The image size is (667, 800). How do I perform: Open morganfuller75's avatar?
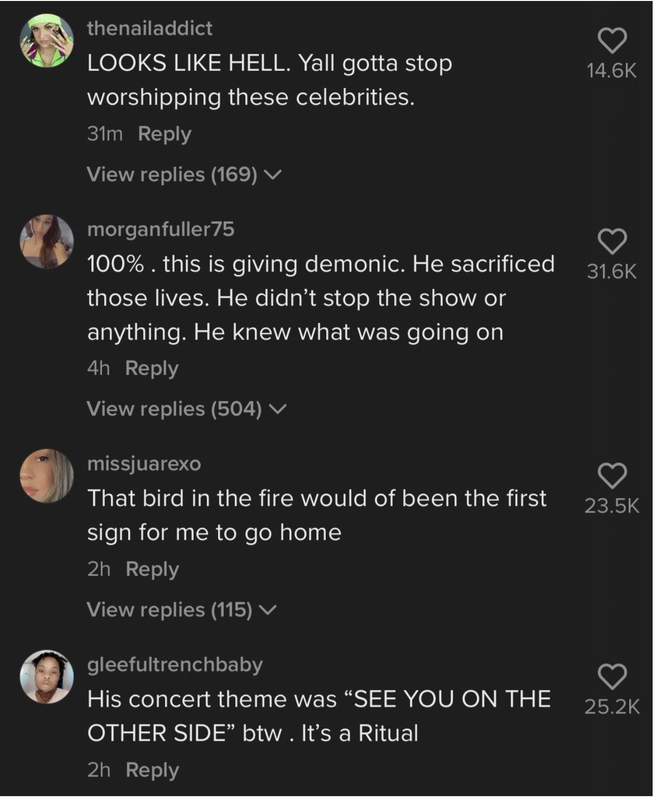point(47,241)
